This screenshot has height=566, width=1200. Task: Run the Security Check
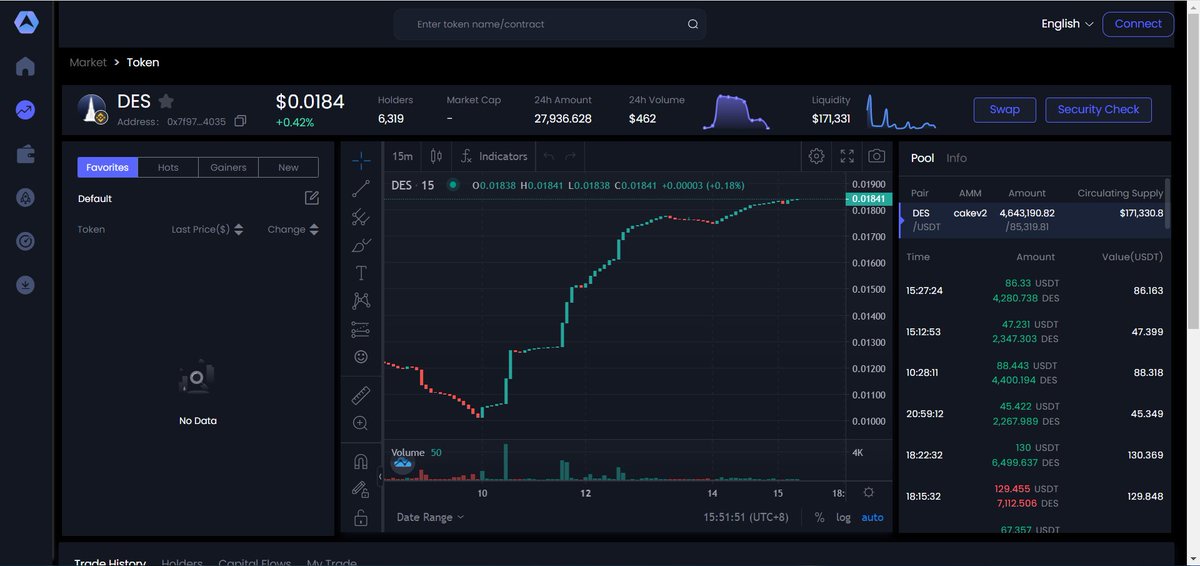click(x=1098, y=110)
